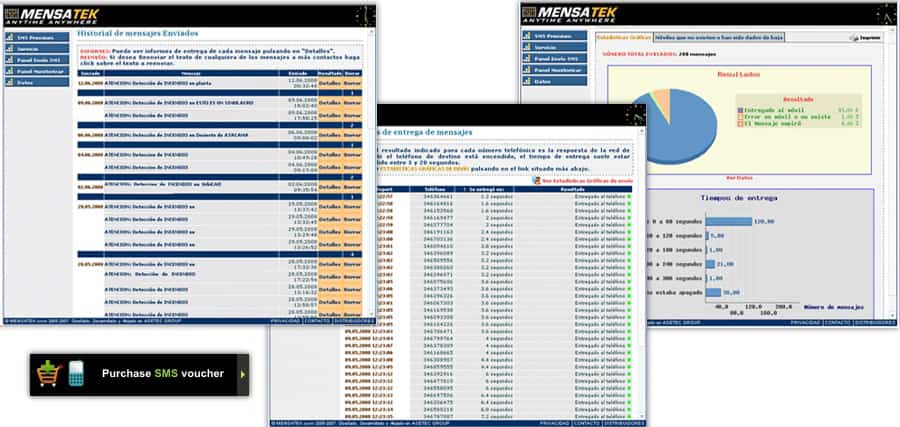
Task: Click phone icon on voucher banner
Action: click(76, 374)
